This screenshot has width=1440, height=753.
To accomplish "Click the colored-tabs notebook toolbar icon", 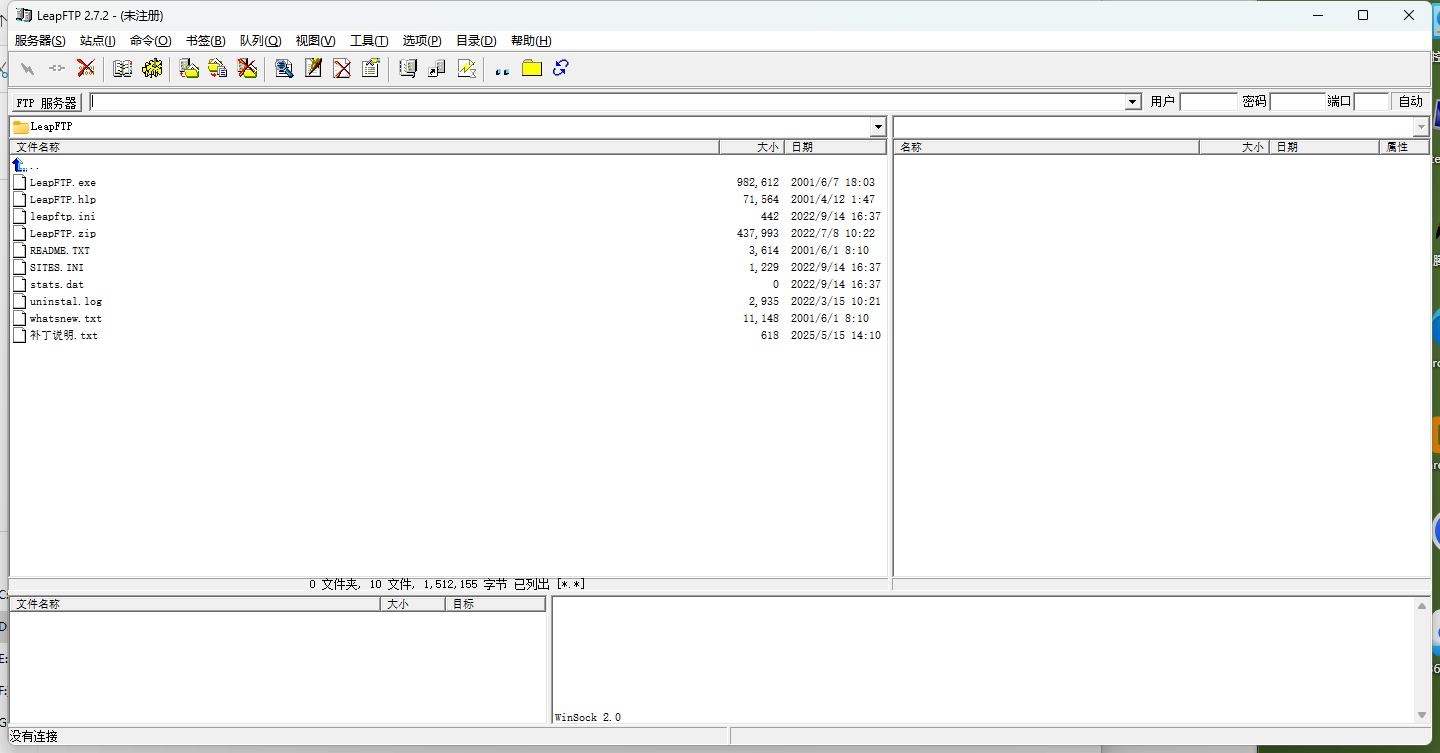I will (x=408, y=69).
